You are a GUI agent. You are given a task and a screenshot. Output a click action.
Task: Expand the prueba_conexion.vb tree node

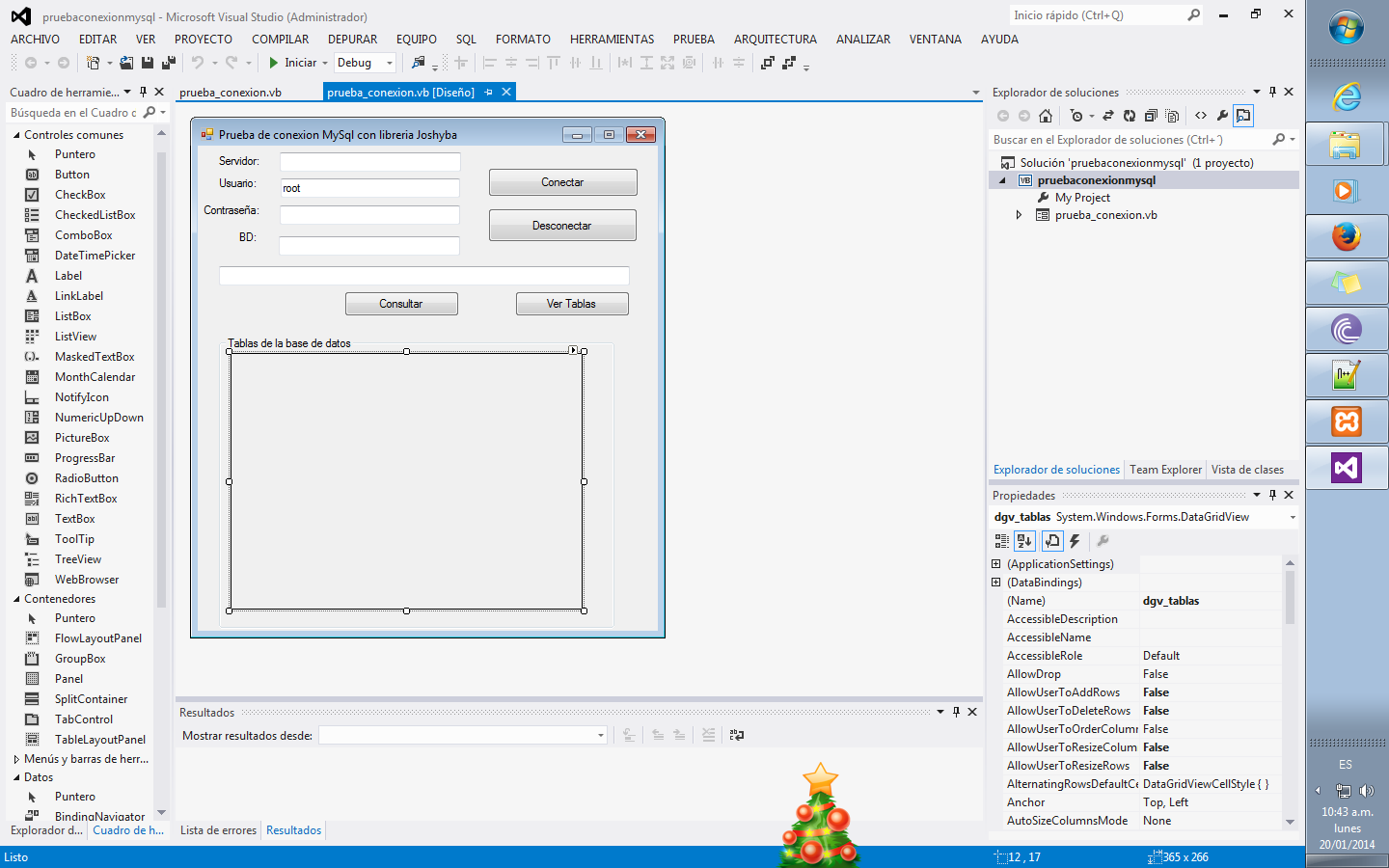[1019, 215]
